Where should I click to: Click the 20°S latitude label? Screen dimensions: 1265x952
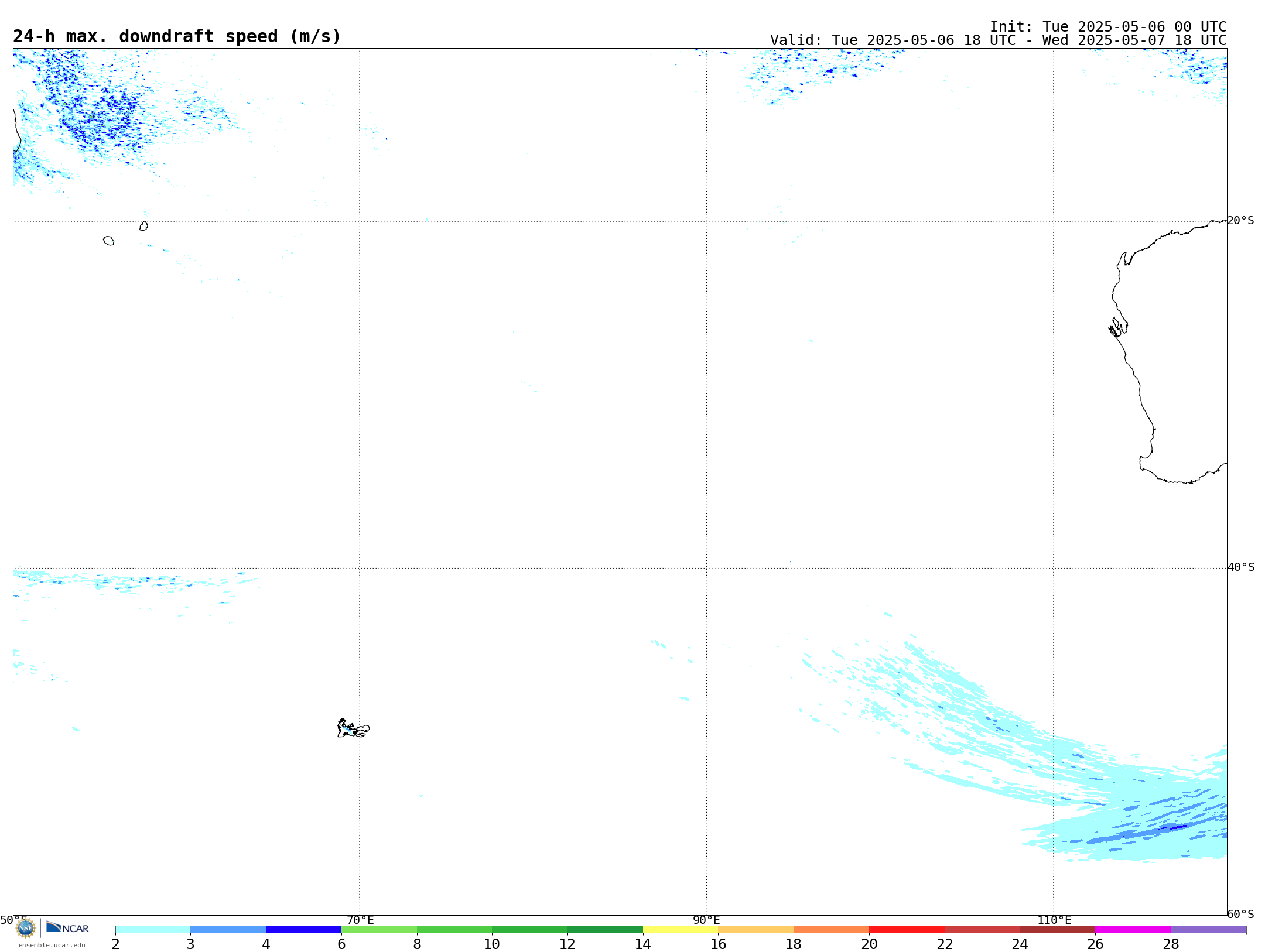pos(1240,221)
